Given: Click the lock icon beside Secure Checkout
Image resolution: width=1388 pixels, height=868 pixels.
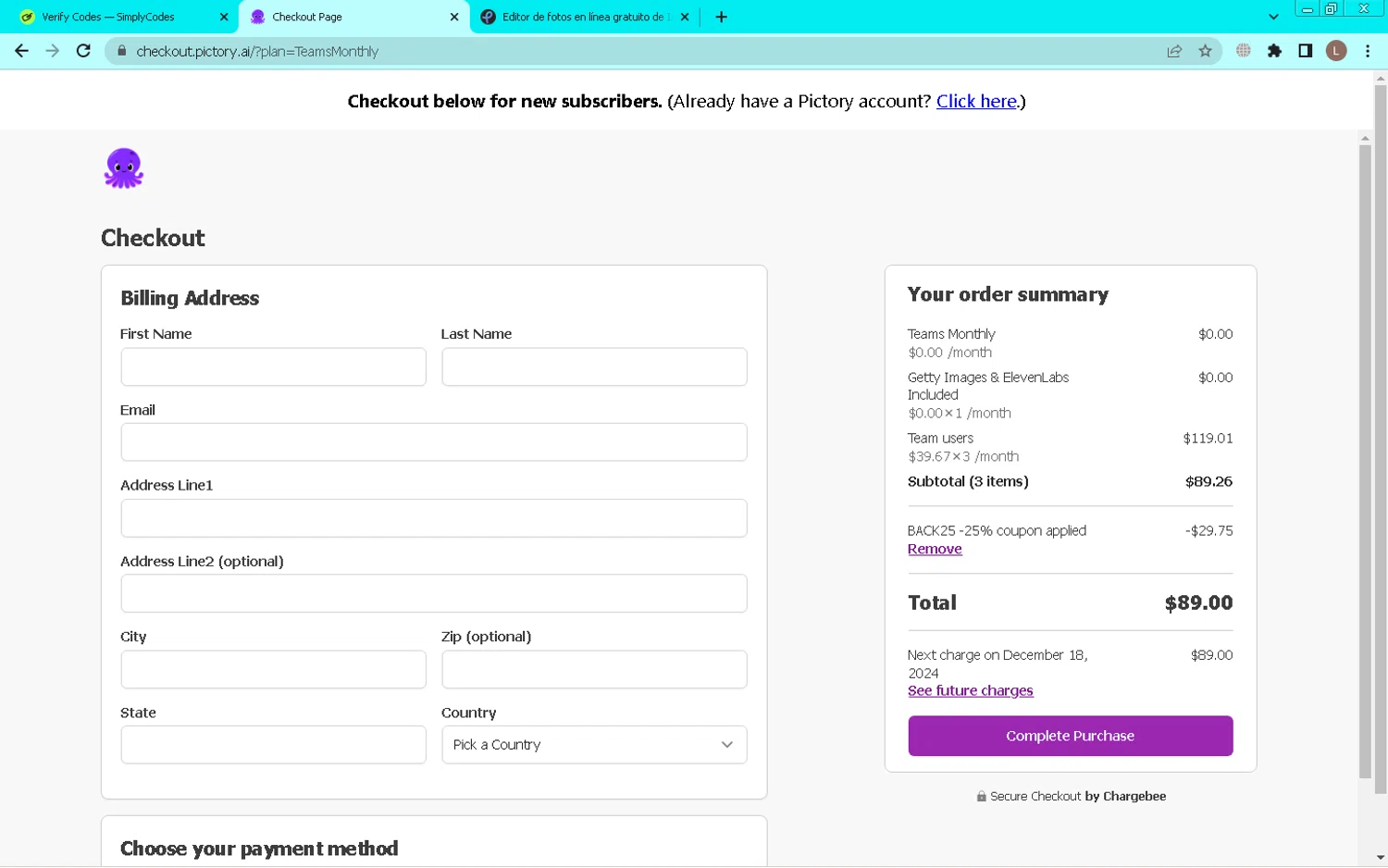Looking at the screenshot, I should 981,797.
